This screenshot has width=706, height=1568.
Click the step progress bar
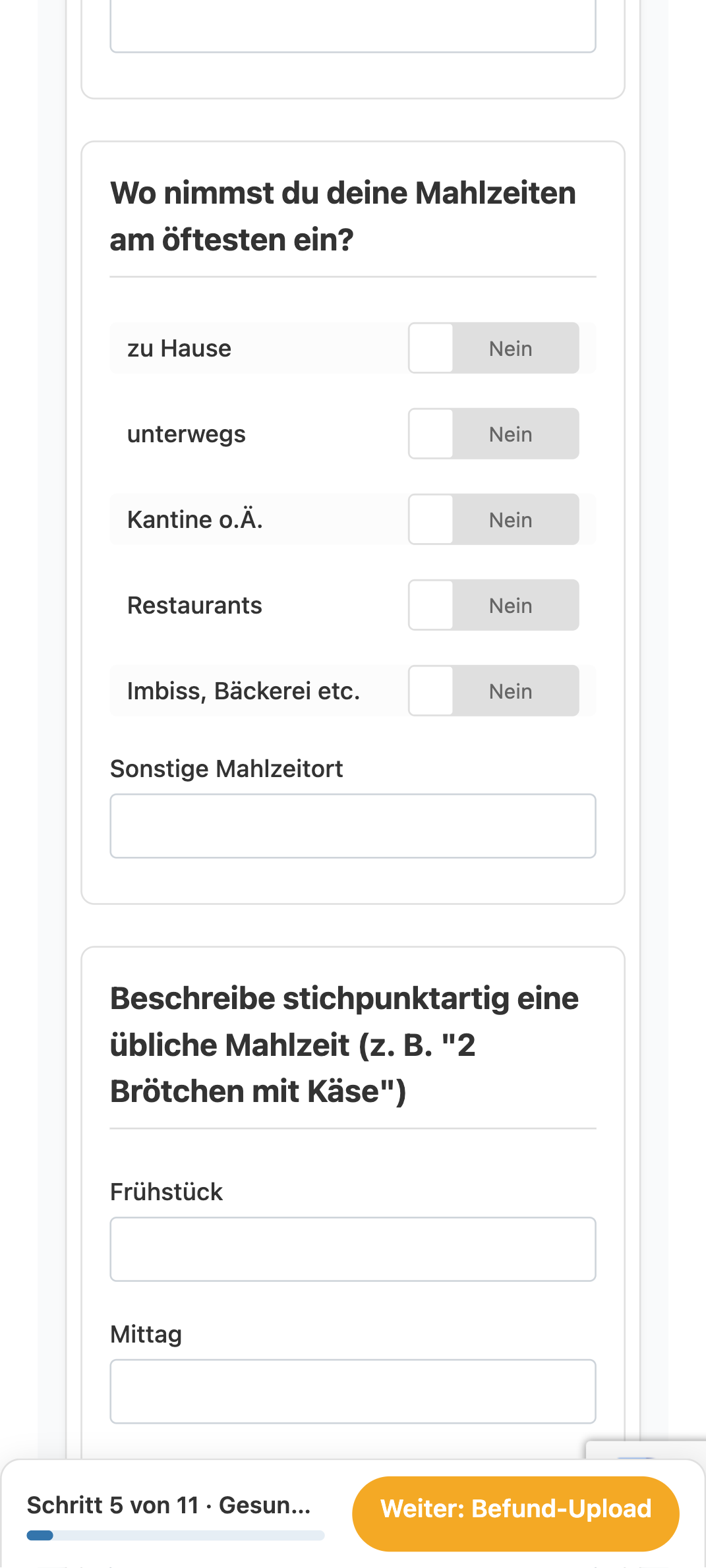click(175, 1536)
